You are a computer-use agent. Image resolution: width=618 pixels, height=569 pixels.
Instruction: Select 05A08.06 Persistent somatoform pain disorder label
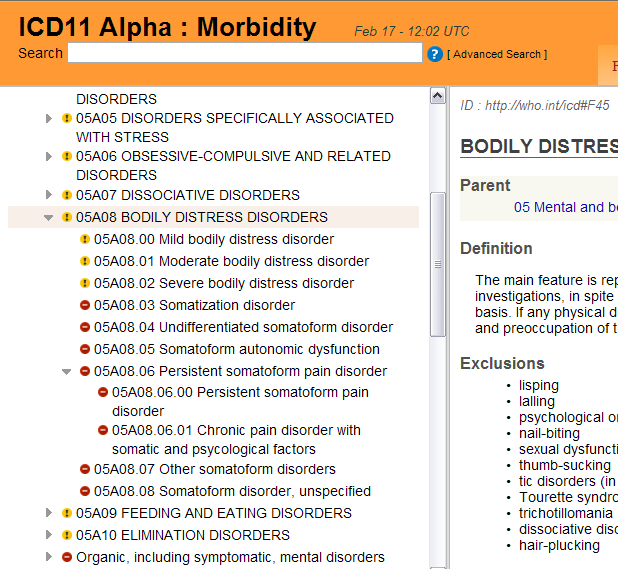pos(240,371)
